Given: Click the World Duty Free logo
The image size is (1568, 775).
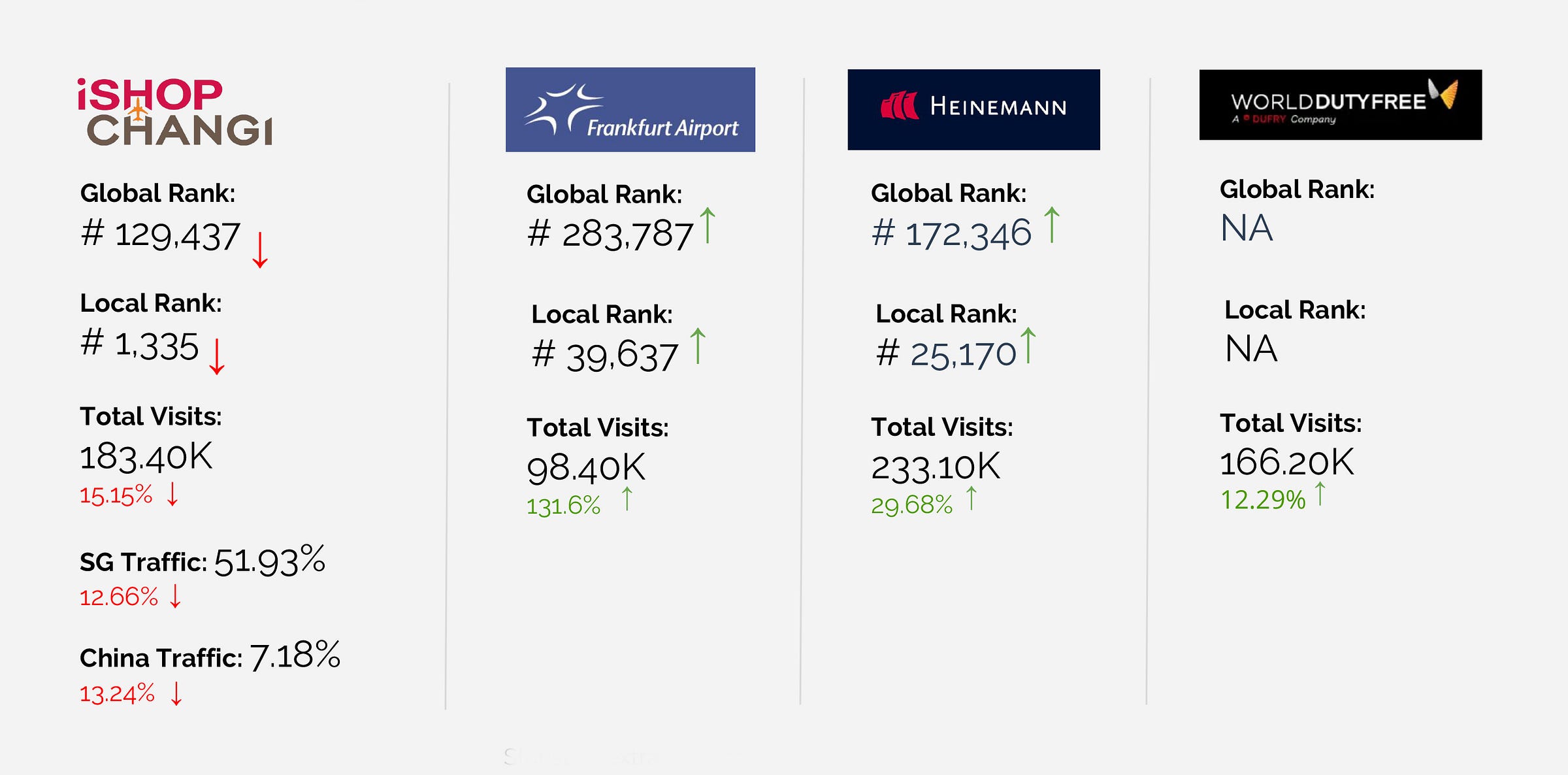Looking at the screenshot, I should point(1340,105).
